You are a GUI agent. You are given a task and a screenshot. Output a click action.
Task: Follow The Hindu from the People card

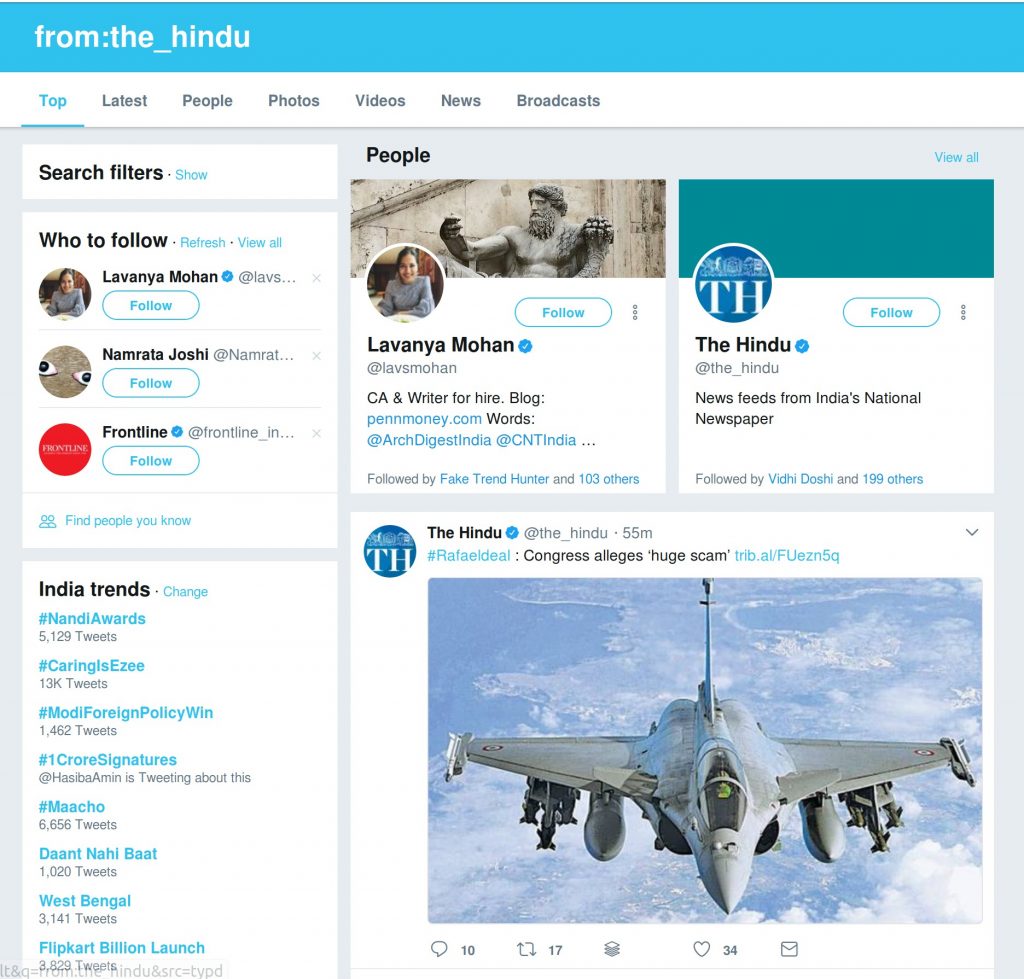(x=890, y=313)
